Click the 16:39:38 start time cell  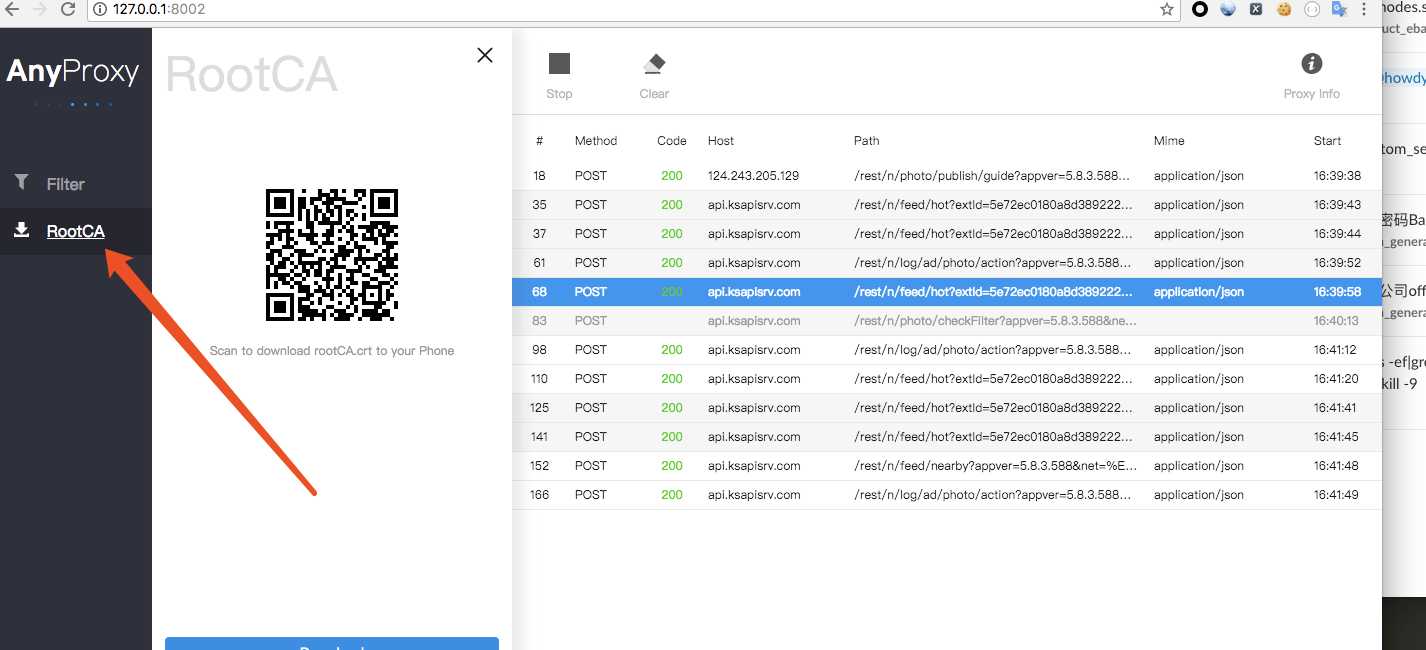(x=1337, y=176)
